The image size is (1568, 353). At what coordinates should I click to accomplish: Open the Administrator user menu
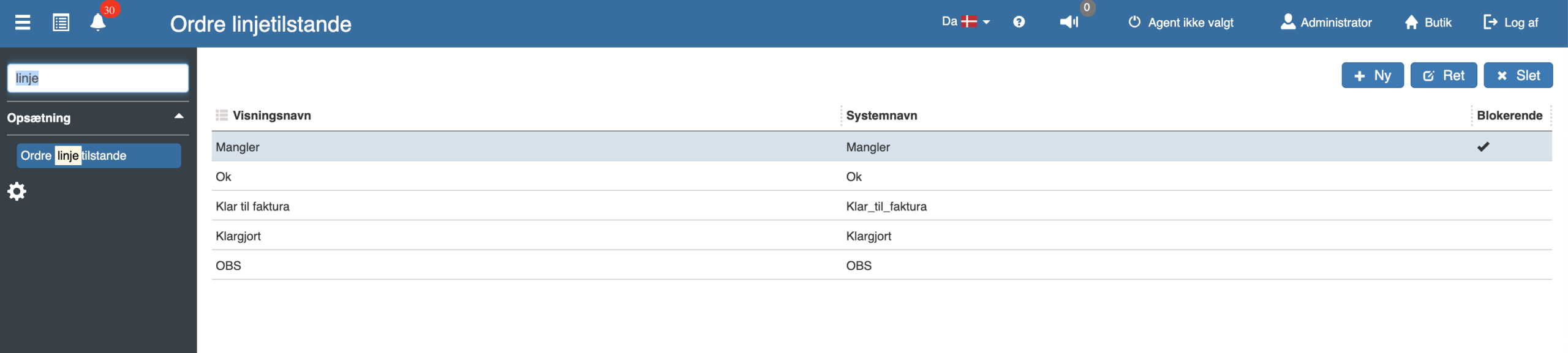pyautogui.click(x=1326, y=23)
